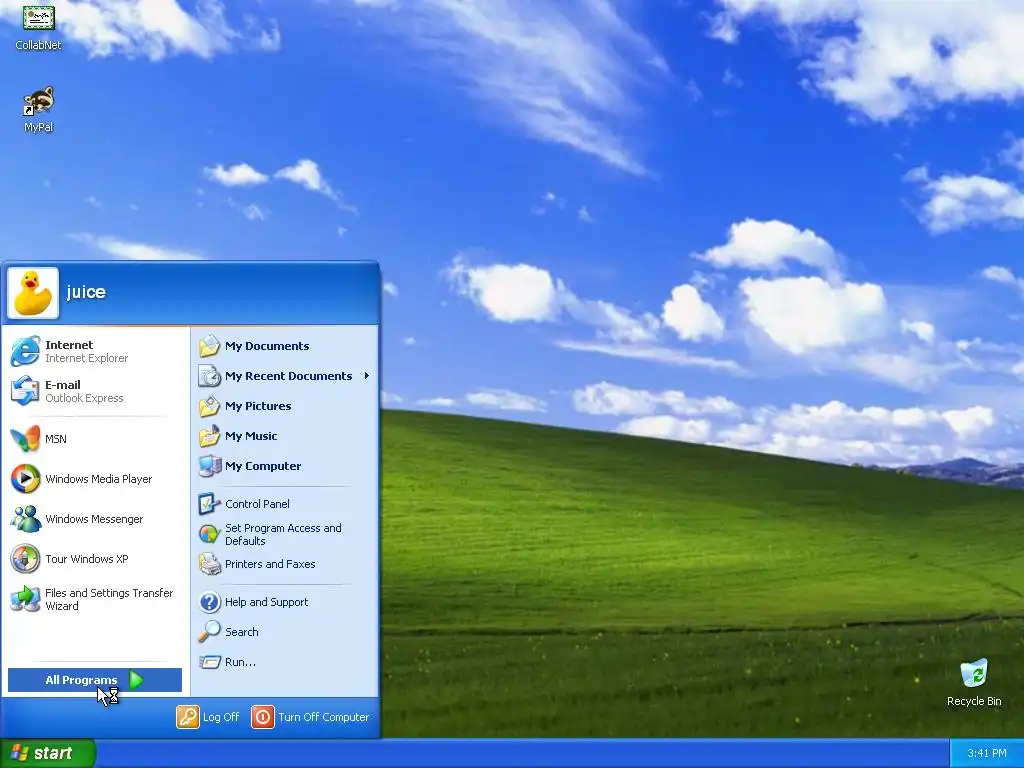This screenshot has width=1024, height=768.
Task: Open the Windows Messenger icon
Action: [x=25, y=519]
